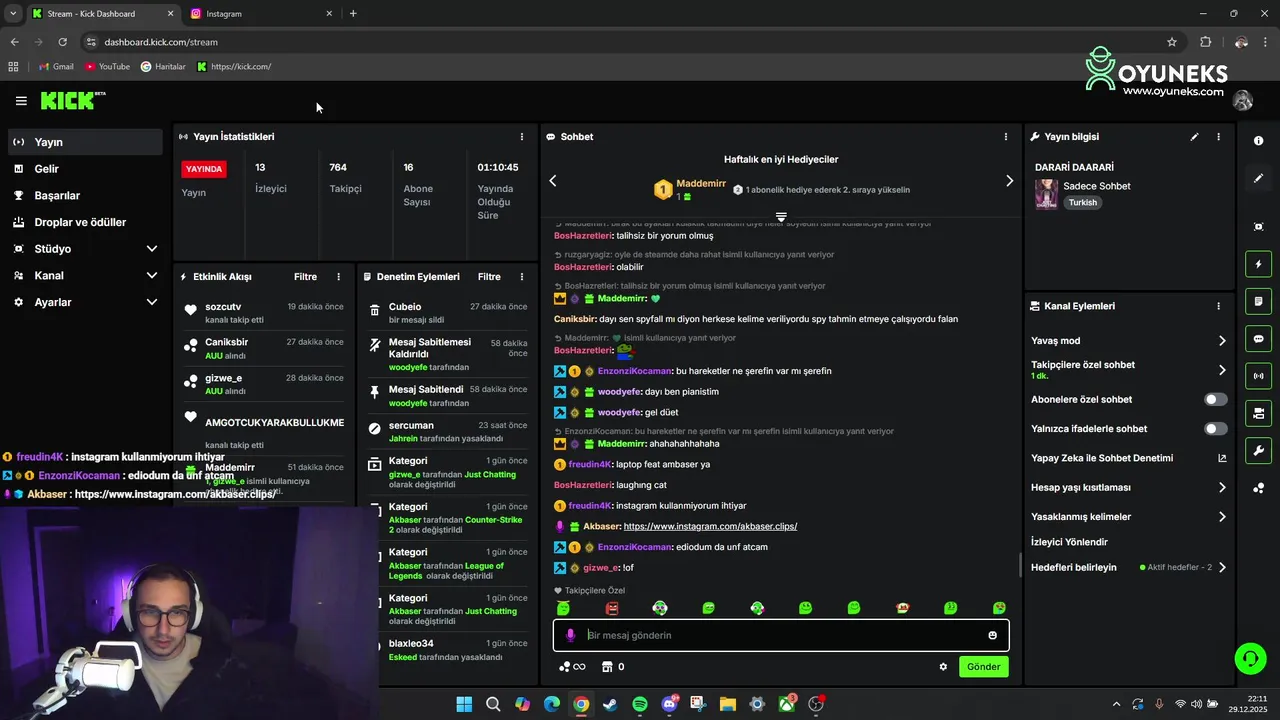Open the YouTube bookmark
The width and height of the screenshot is (1280, 720).
pos(107,67)
